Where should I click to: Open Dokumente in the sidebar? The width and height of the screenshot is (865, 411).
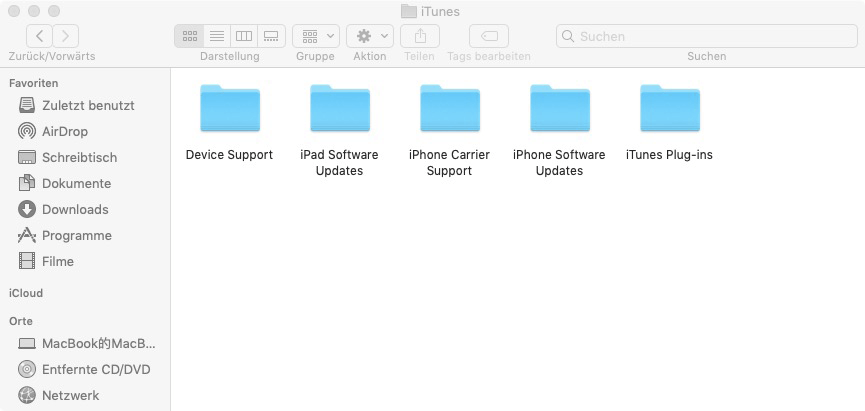point(86,183)
